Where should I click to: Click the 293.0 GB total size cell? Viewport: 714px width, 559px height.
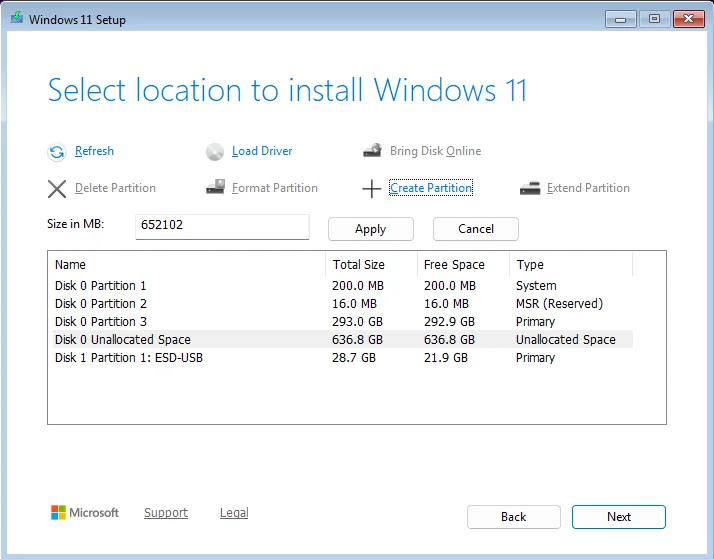(357, 321)
